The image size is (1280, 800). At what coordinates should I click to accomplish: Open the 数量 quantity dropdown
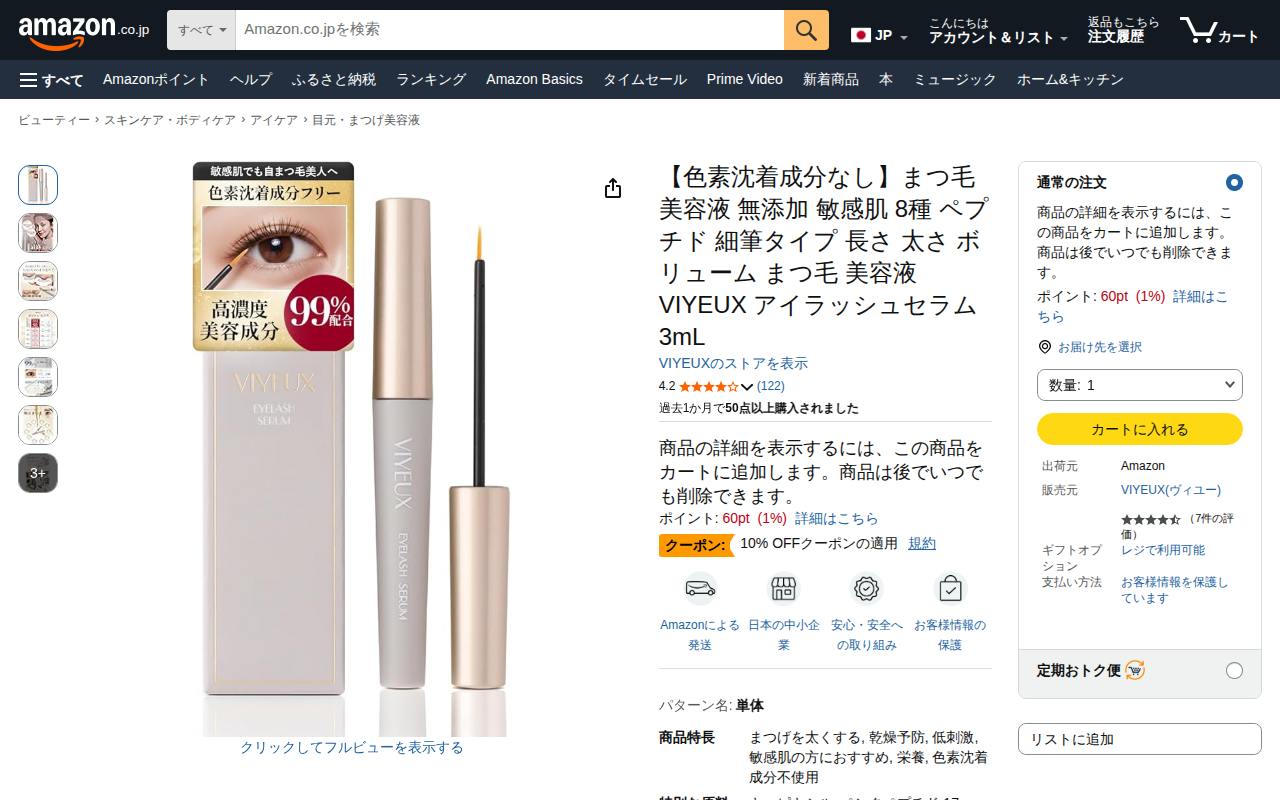point(1140,385)
